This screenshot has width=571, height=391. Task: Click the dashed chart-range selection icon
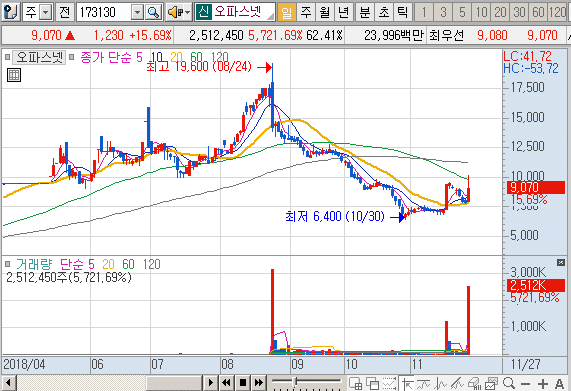point(389,383)
